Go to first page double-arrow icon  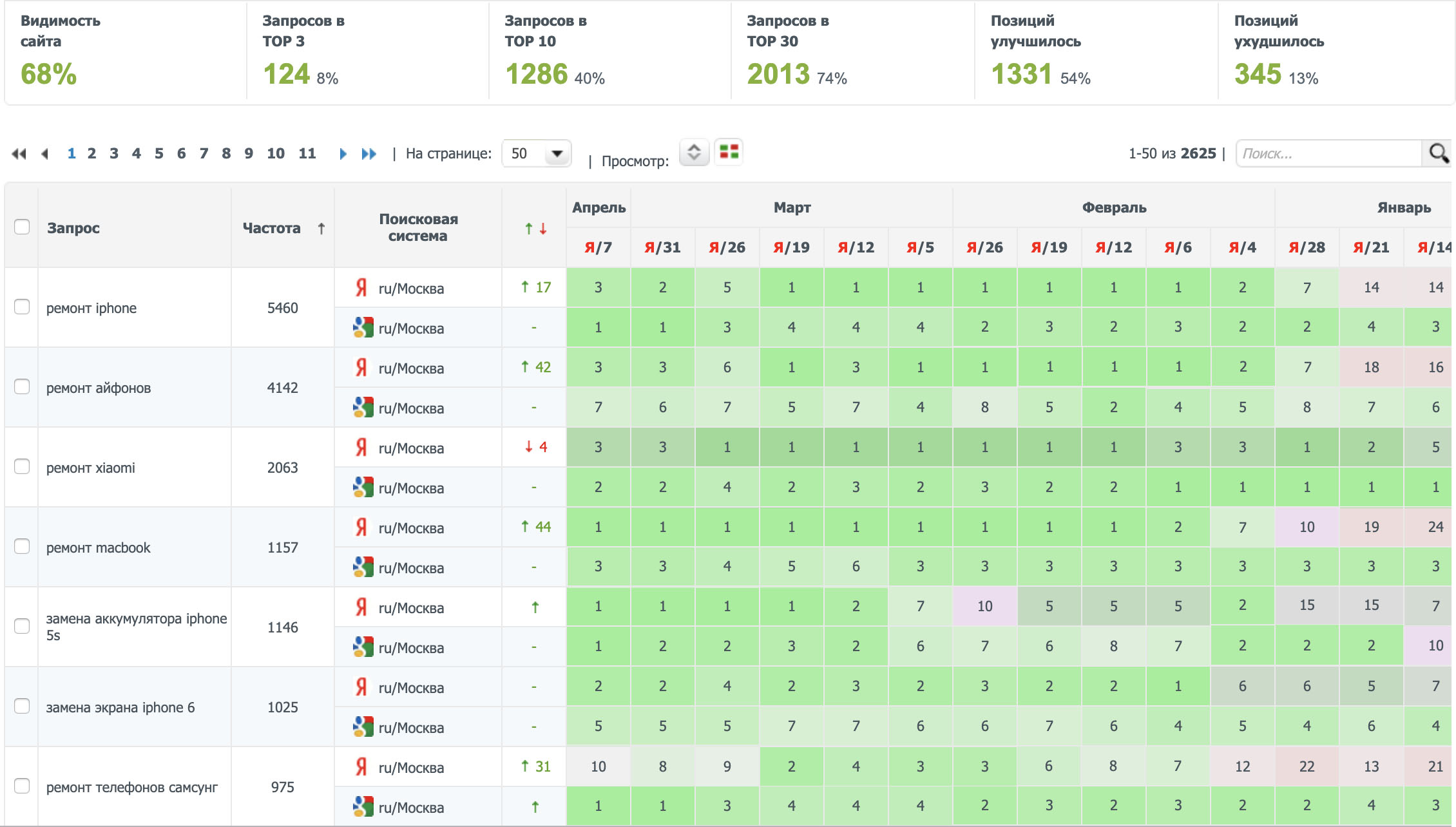pos(19,154)
